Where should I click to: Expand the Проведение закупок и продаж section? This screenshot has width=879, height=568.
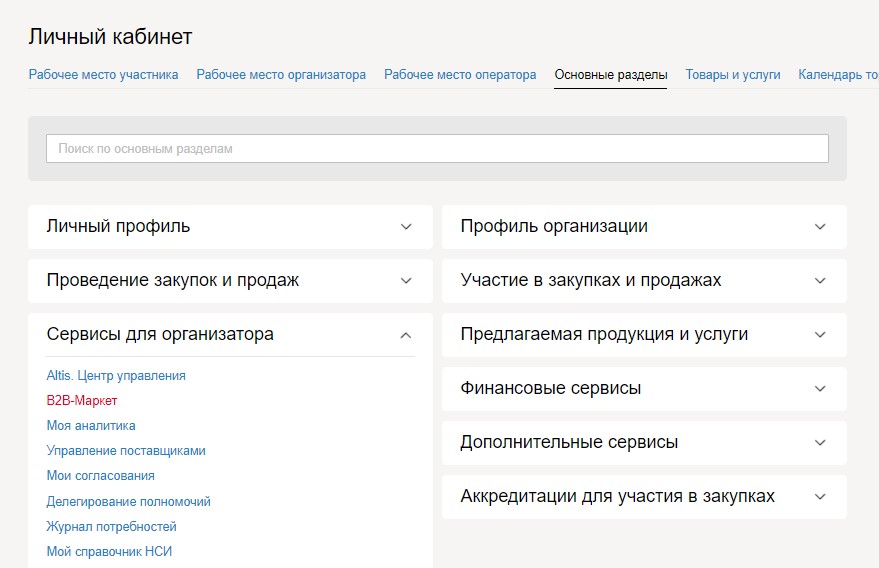[x=230, y=281]
